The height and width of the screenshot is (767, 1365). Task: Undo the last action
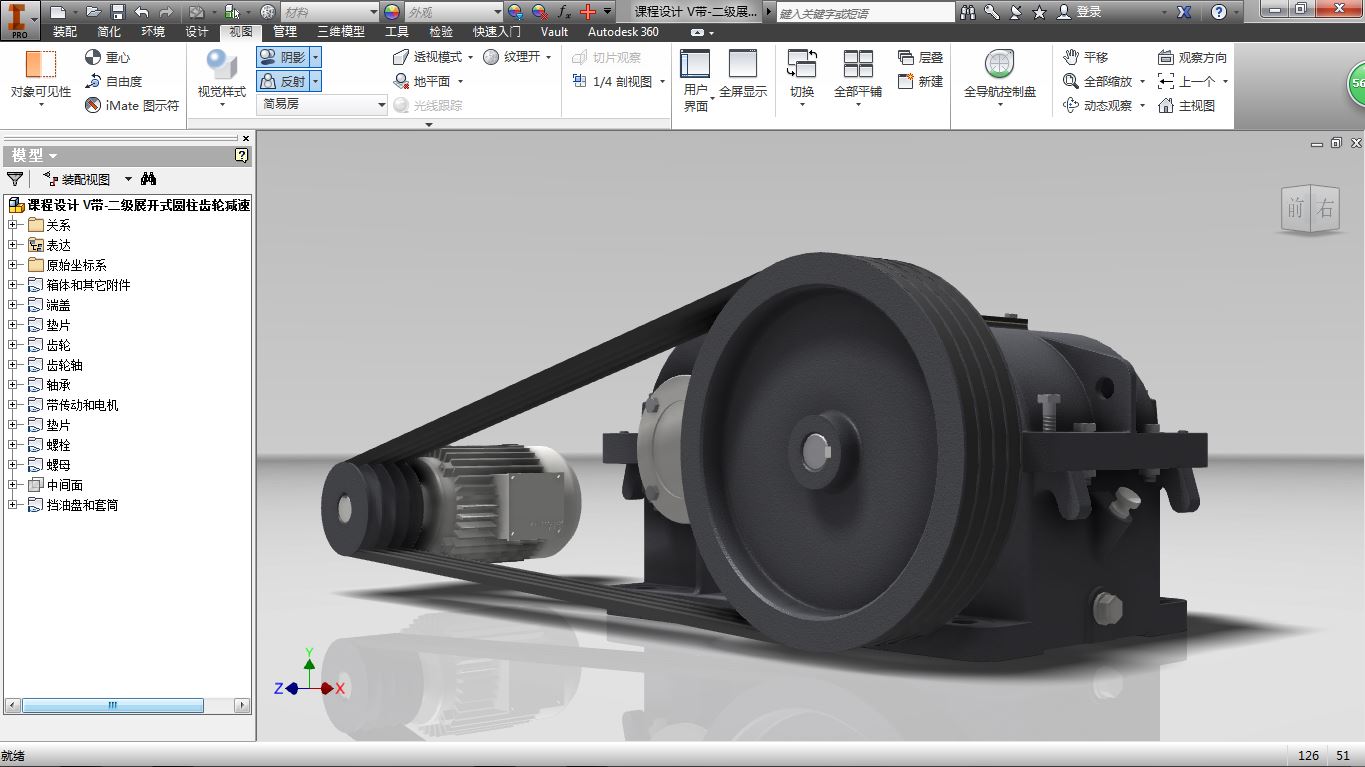pos(141,12)
